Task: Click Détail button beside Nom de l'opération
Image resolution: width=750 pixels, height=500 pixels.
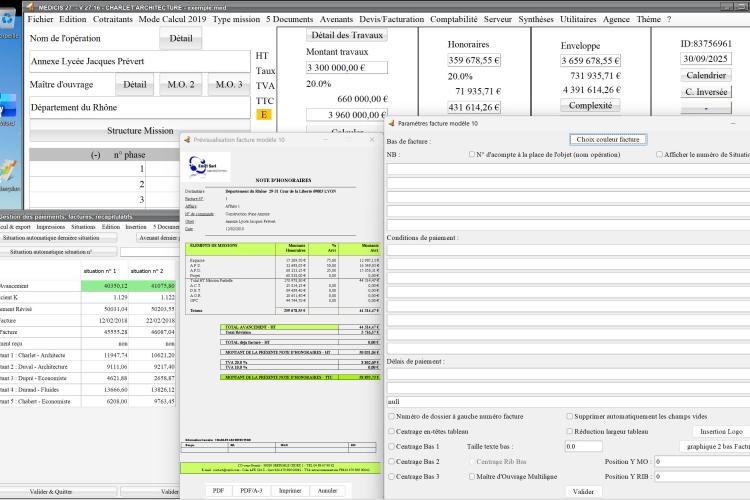Action: pyautogui.click(x=181, y=38)
